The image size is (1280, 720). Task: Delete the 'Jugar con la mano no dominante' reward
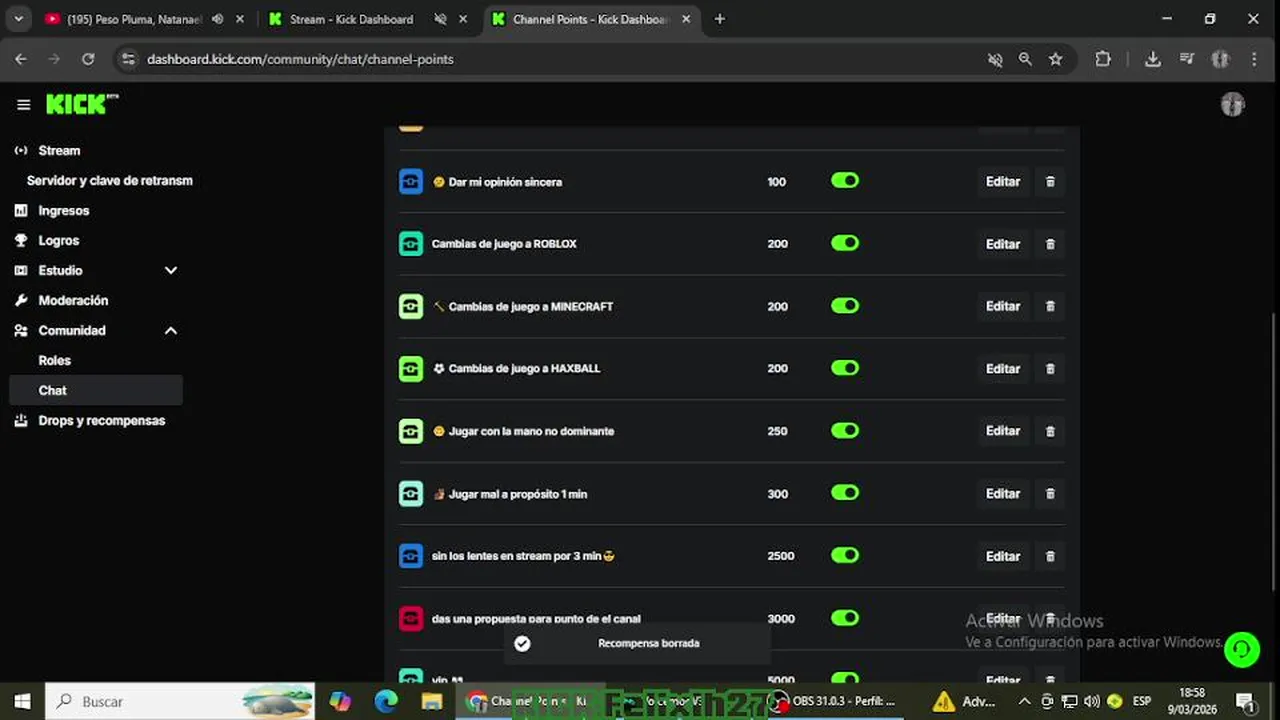coord(1050,431)
